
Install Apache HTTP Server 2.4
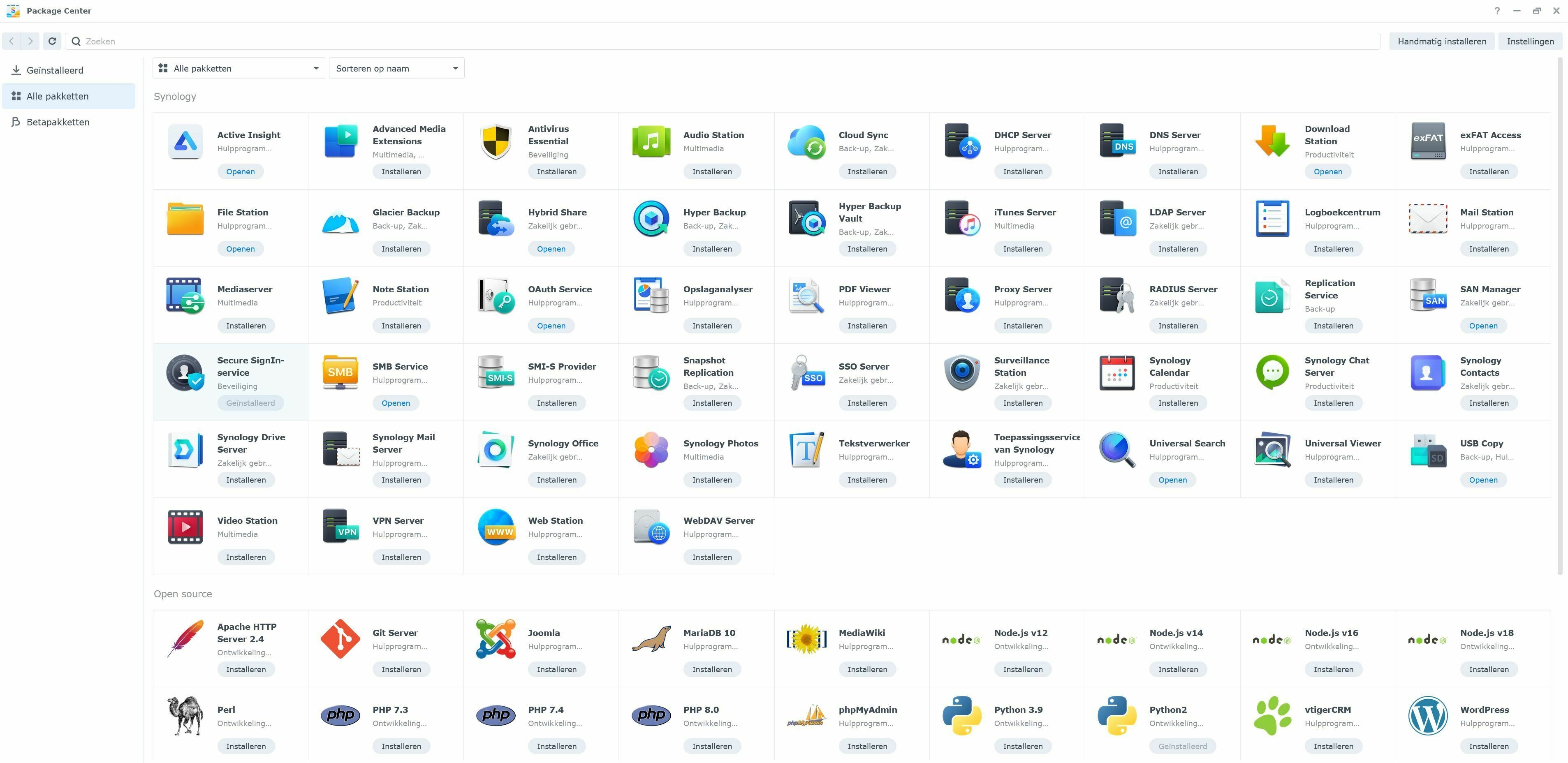click(x=246, y=669)
